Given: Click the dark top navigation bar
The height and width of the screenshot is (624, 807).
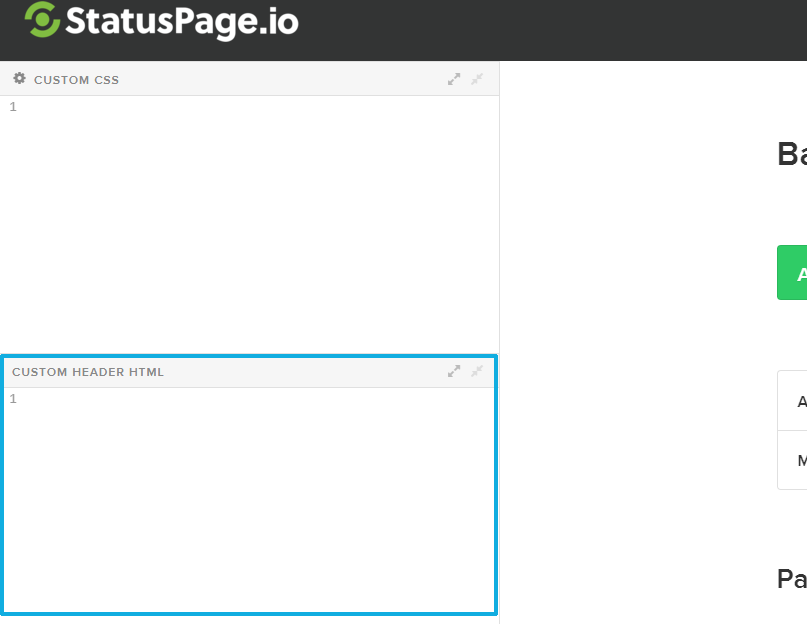Looking at the screenshot, I should pos(500,25).
